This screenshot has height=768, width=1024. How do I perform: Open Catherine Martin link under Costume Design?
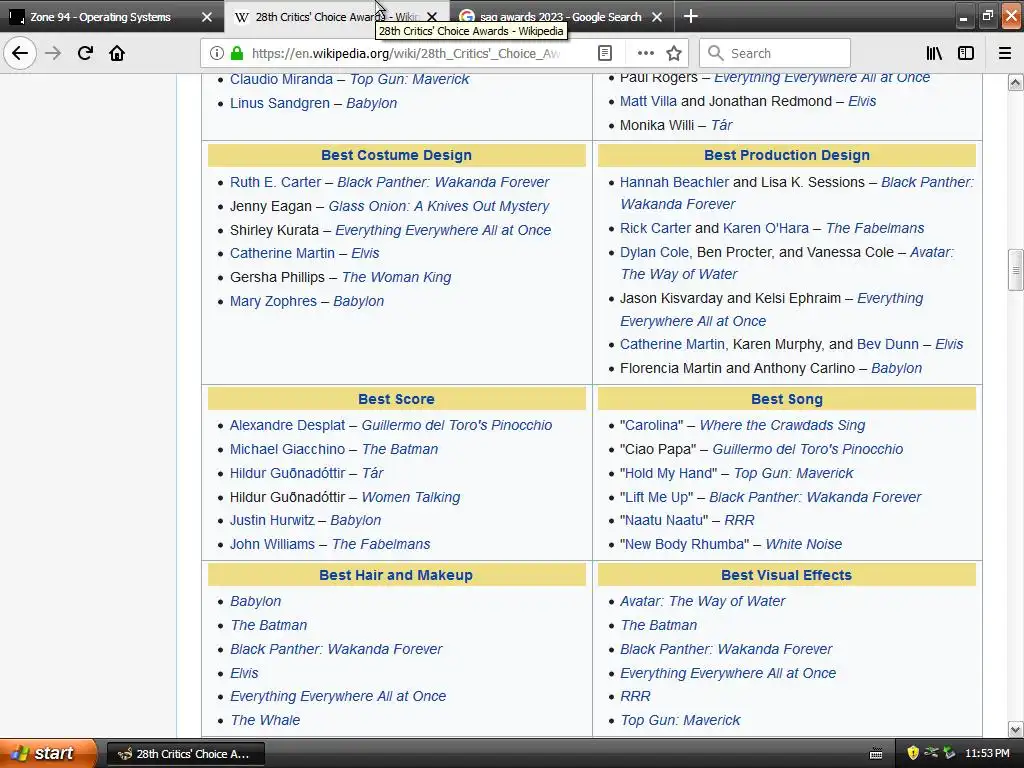[x=282, y=253]
